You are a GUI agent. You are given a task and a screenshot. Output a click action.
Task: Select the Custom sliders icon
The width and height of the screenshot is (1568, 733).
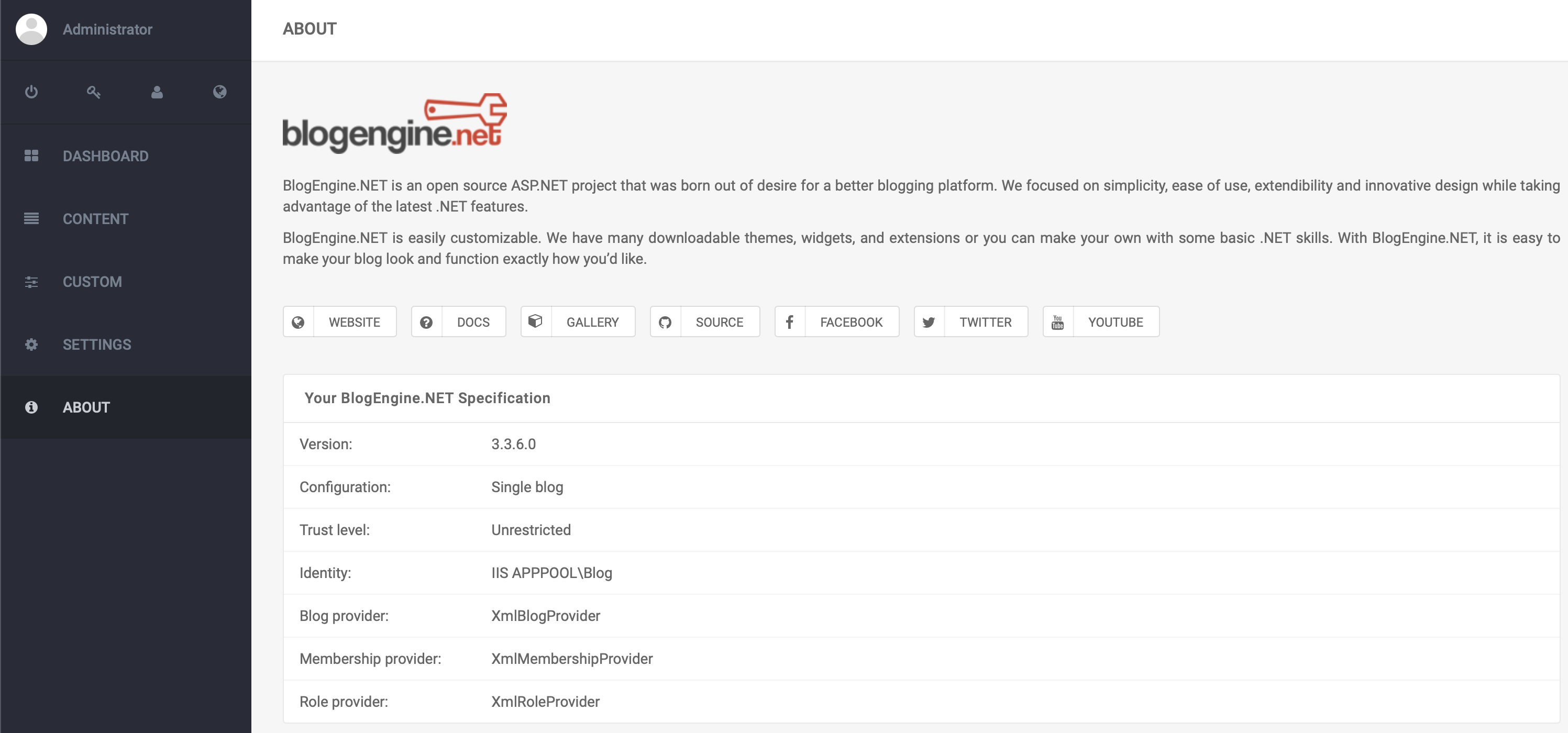click(31, 282)
